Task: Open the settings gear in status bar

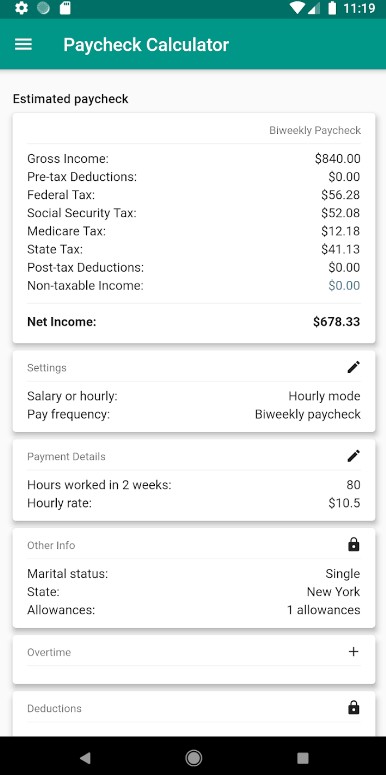Action: (21, 8)
